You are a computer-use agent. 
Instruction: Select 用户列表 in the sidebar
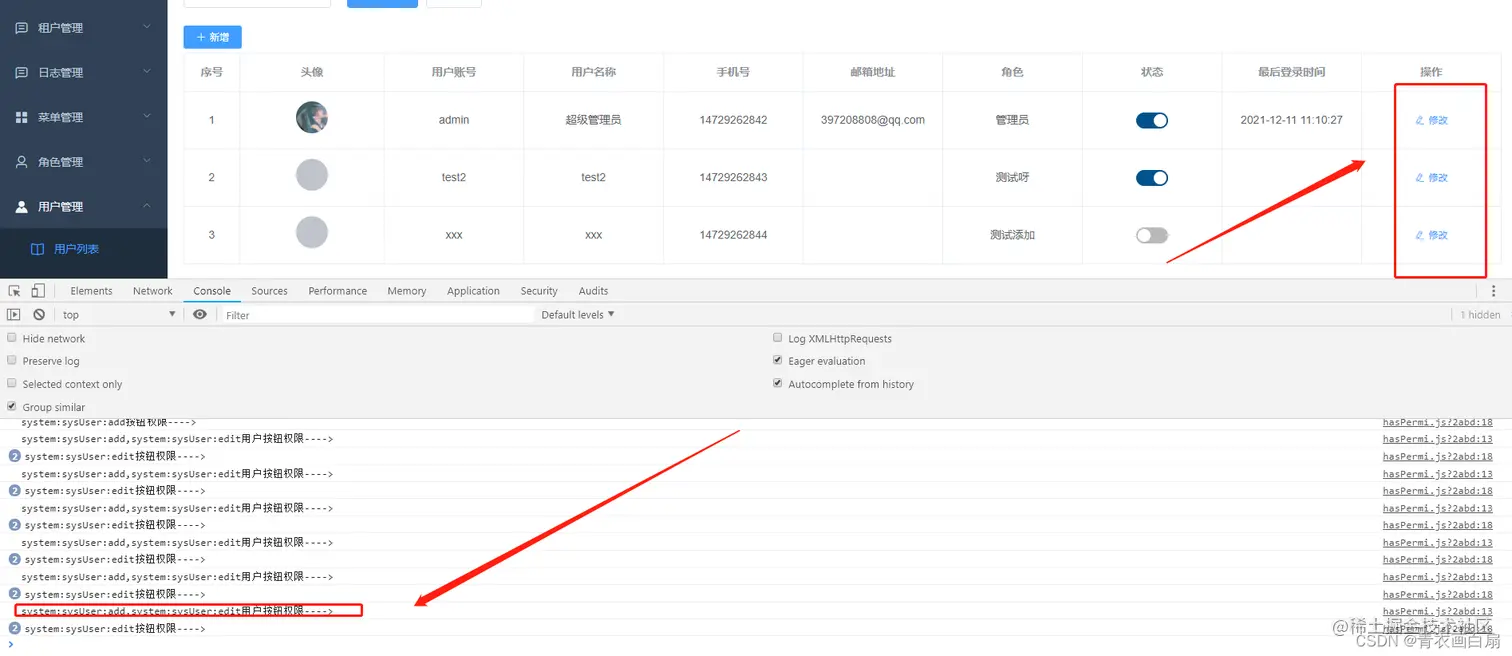[x=76, y=249]
